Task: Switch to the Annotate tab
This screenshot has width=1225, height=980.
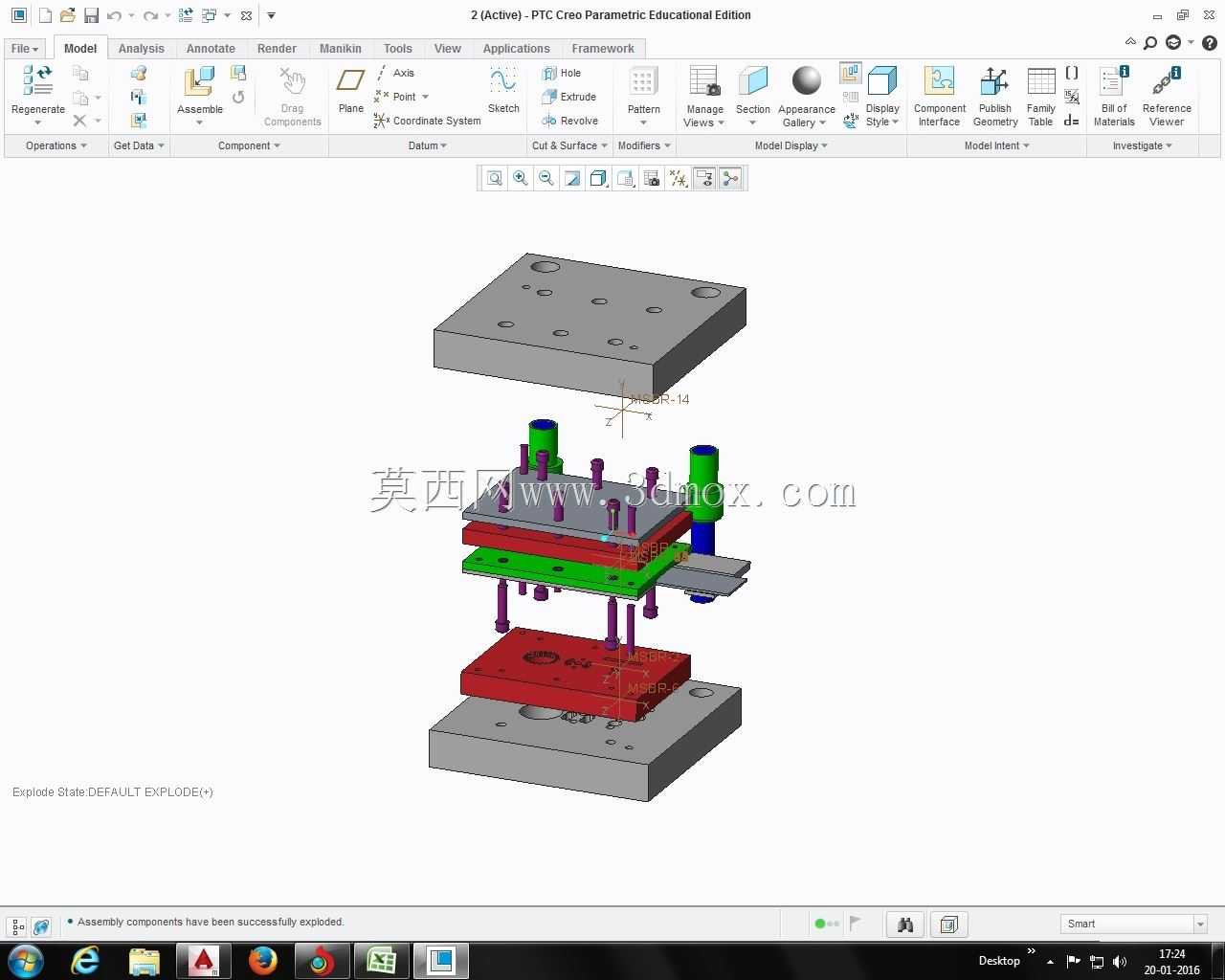Action: click(211, 49)
